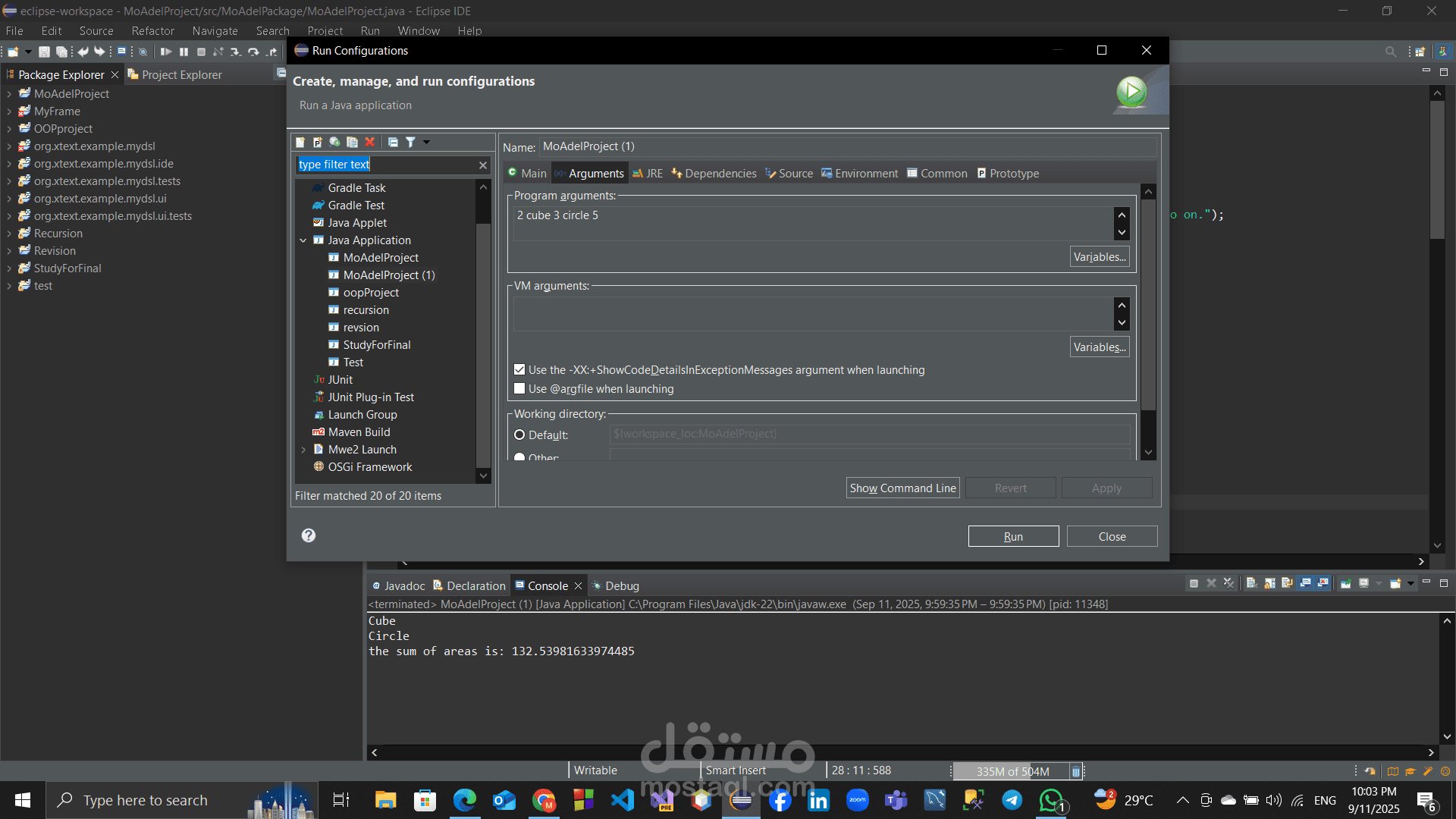
Task: Open the Dependencies tab
Action: tap(714, 174)
